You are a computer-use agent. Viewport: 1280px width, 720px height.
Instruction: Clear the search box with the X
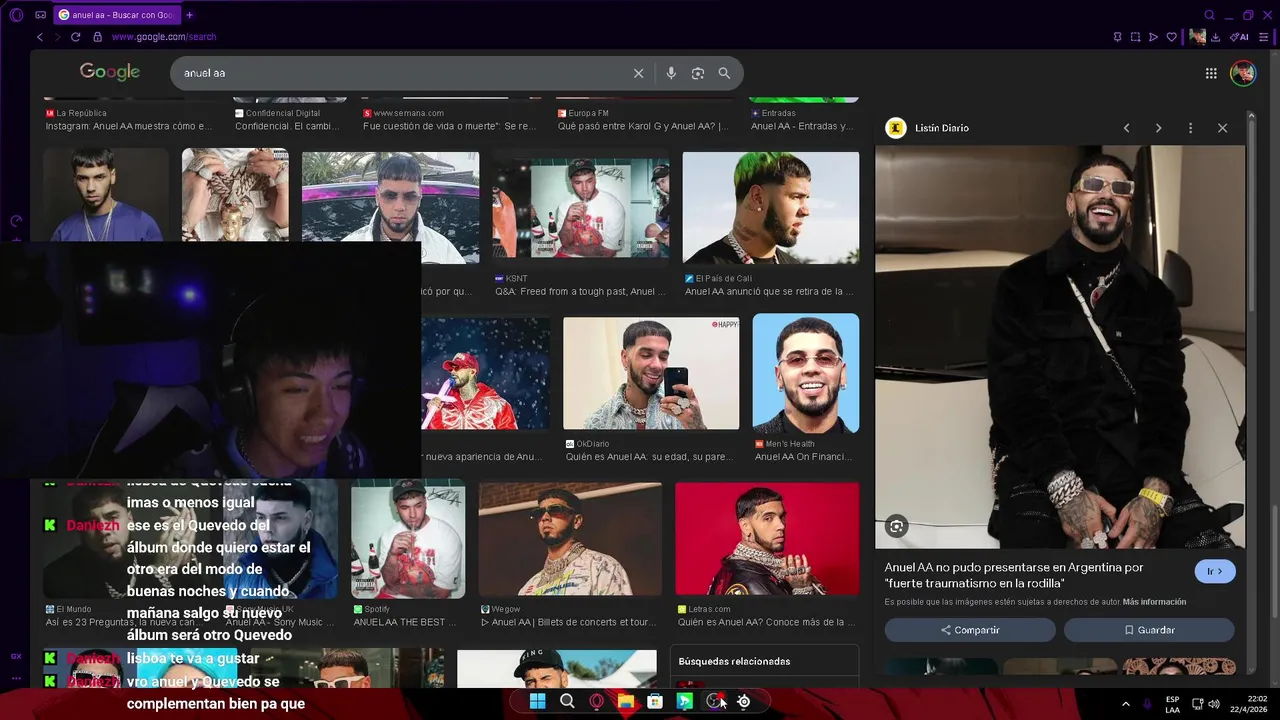[x=638, y=73]
